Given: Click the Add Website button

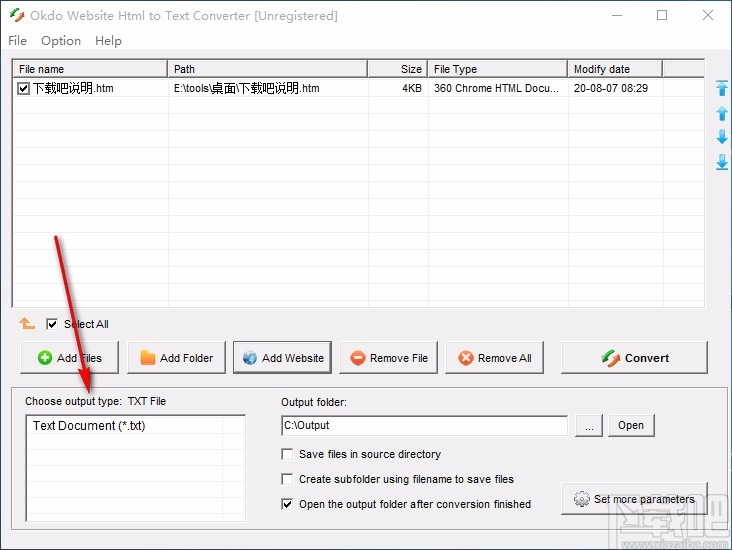Looking at the screenshot, I should pos(282,358).
